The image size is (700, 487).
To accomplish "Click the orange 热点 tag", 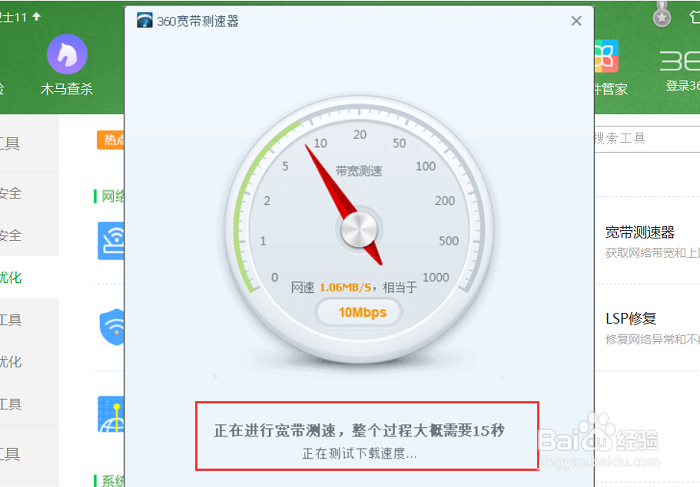I will 111,140.
